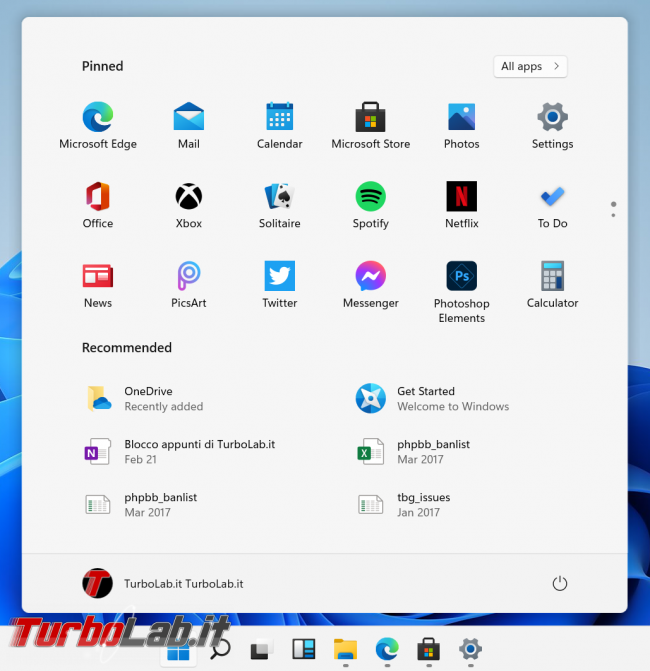Open the Calendar app
The height and width of the screenshot is (671, 650).
coord(279,125)
